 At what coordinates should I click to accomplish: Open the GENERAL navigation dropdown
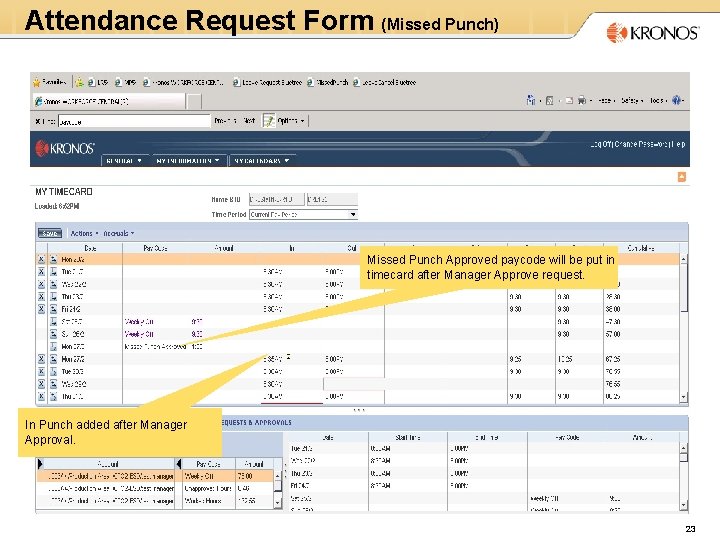(x=124, y=161)
